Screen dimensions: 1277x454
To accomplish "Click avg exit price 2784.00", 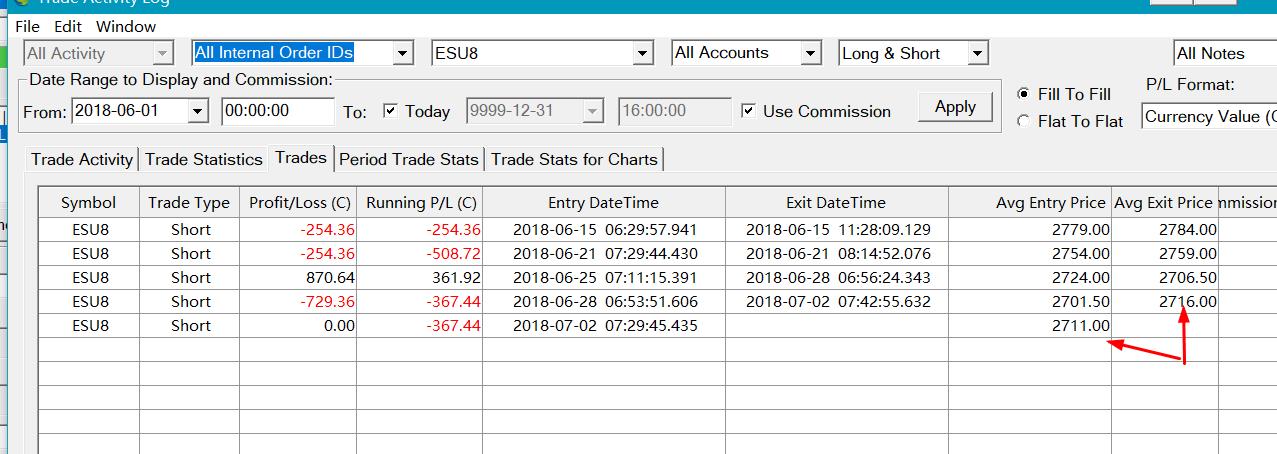I will pos(1188,230).
